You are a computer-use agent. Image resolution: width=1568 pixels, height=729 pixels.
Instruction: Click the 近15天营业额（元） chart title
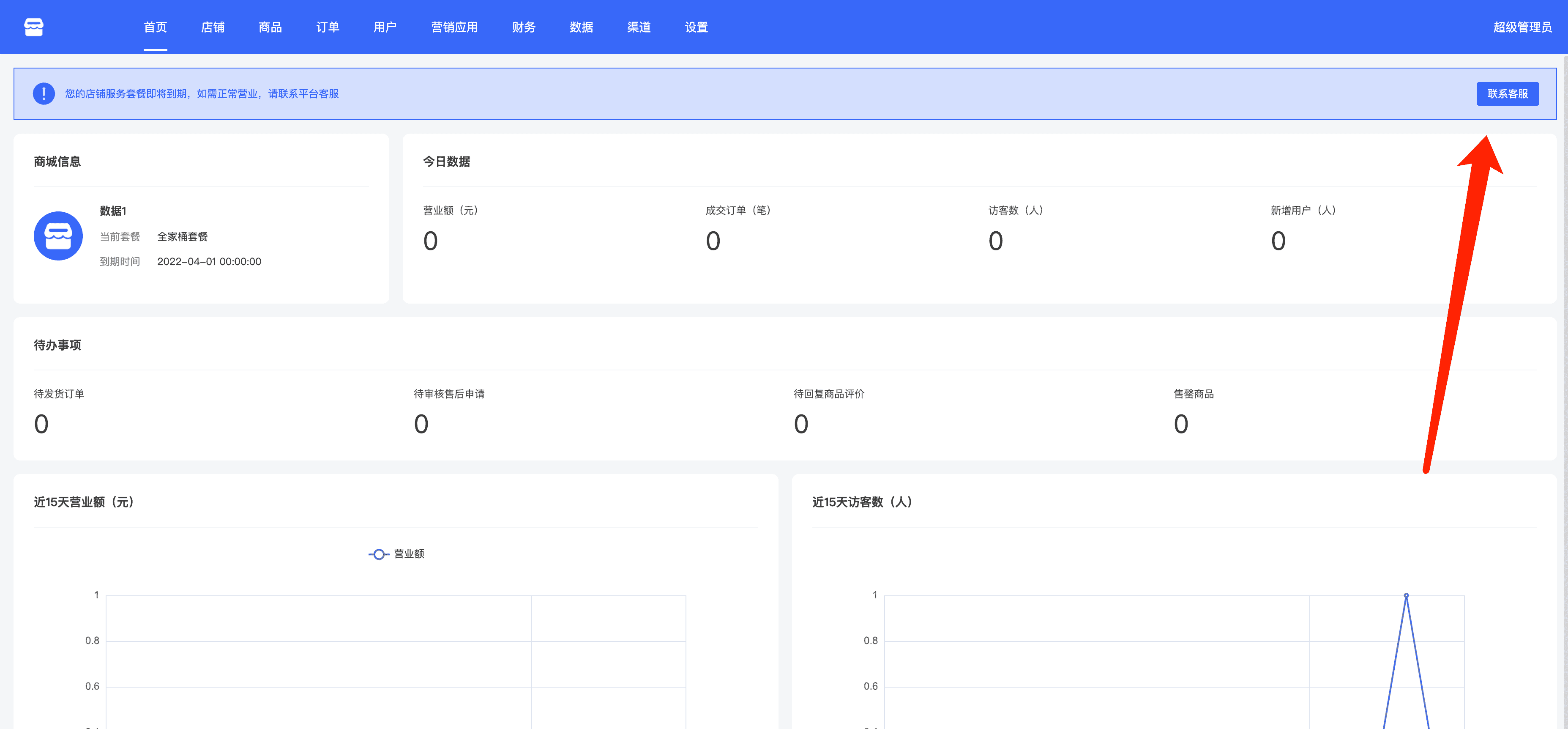tap(84, 502)
